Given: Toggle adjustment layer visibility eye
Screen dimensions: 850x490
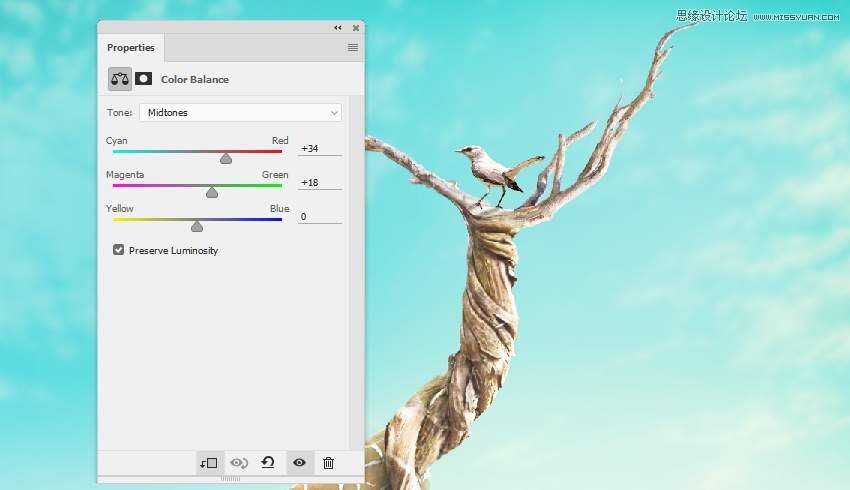Looking at the screenshot, I should (298, 463).
